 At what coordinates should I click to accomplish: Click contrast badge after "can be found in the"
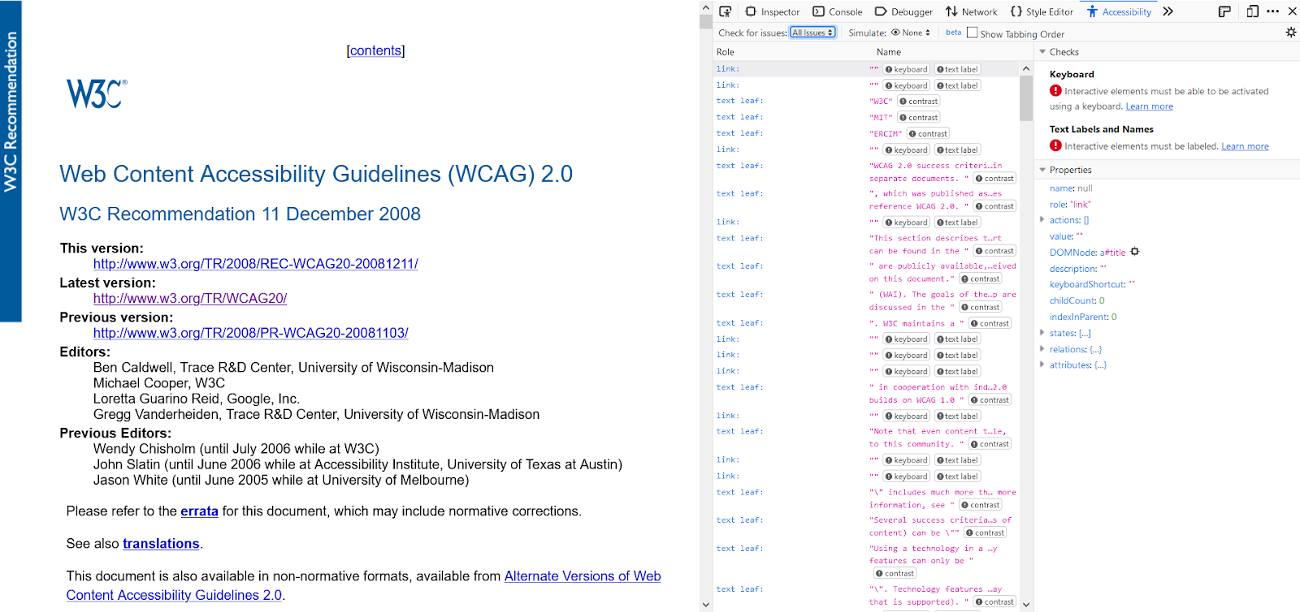click(x=995, y=251)
